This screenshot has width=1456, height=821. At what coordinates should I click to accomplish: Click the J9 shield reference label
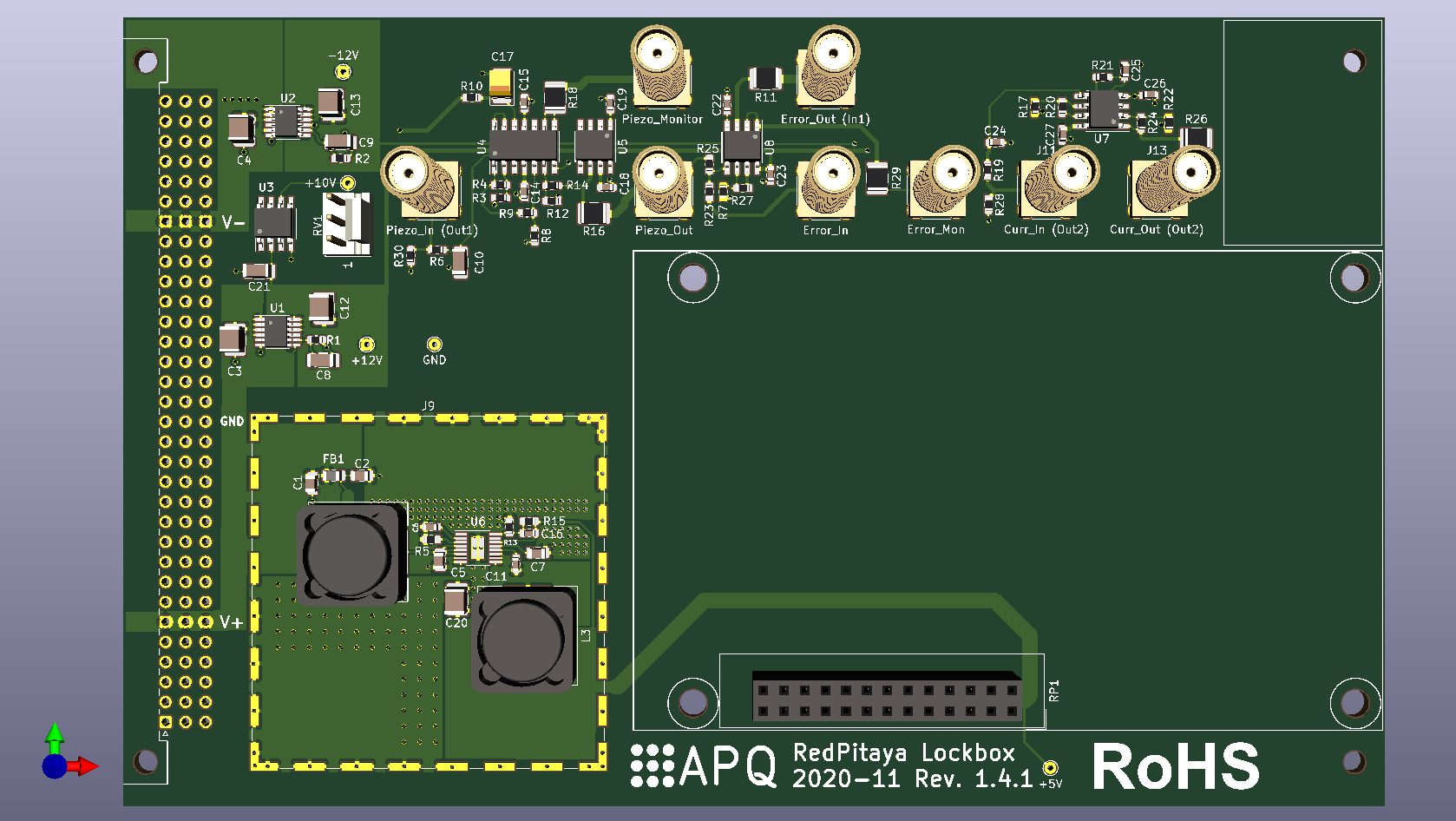(x=428, y=405)
